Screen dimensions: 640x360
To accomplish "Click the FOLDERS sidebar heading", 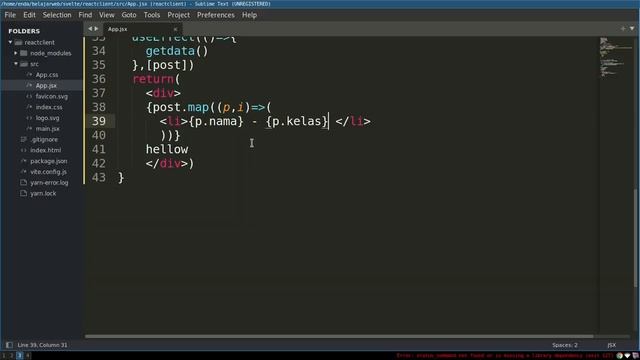I will [24, 31].
